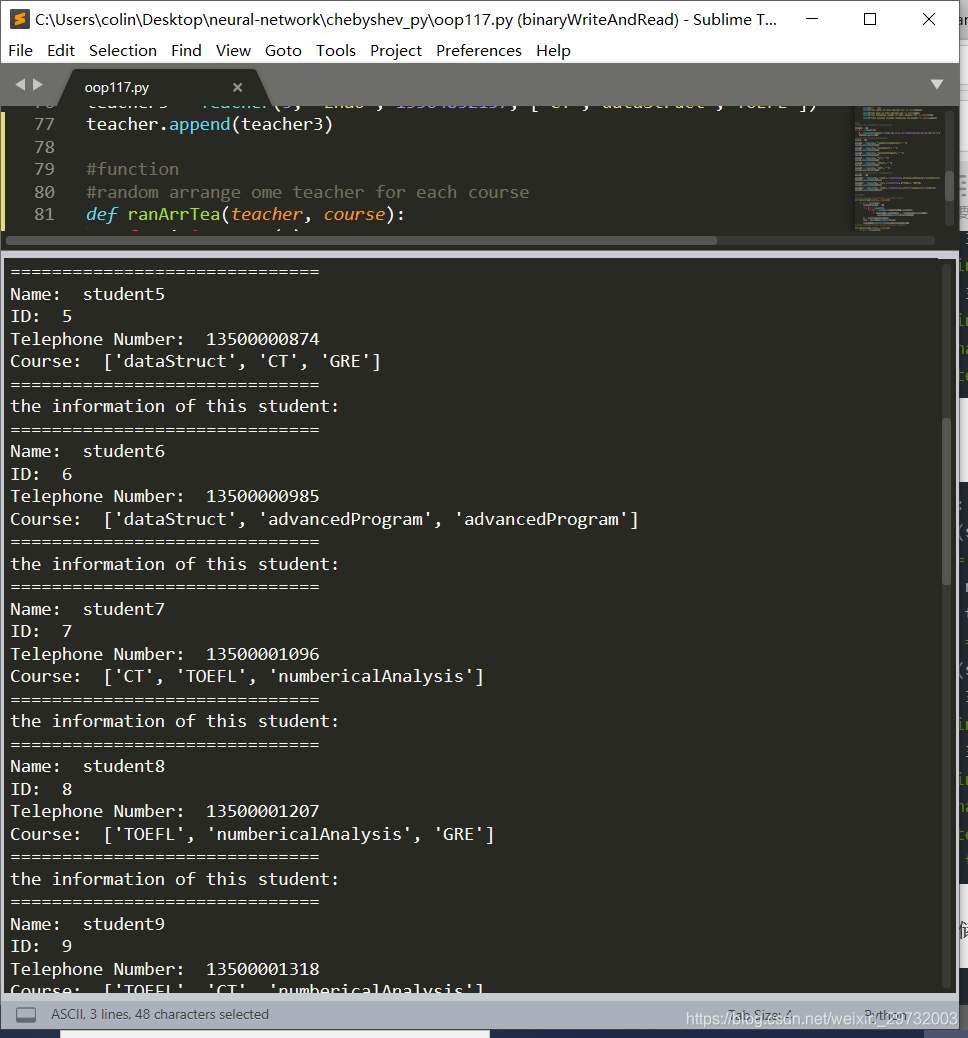Viewport: 968px width, 1038px height.
Task: Click 'Name: student5' in output
Action: tap(87, 294)
